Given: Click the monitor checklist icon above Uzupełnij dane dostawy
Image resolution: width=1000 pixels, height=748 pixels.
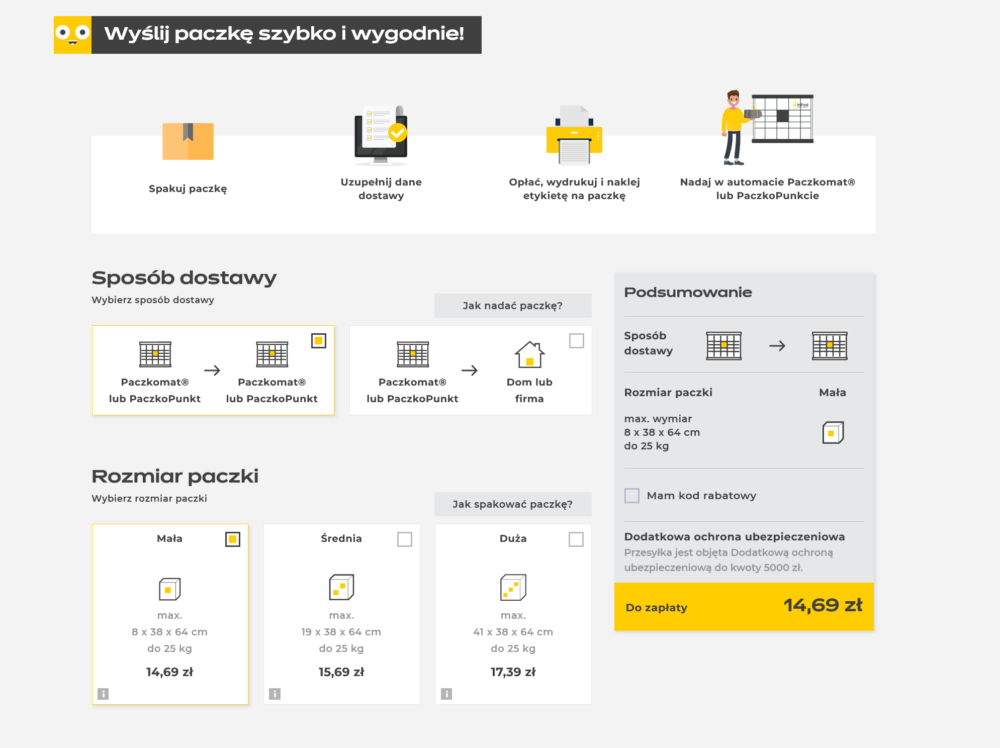Looking at the screenshot, I should 381,136.
